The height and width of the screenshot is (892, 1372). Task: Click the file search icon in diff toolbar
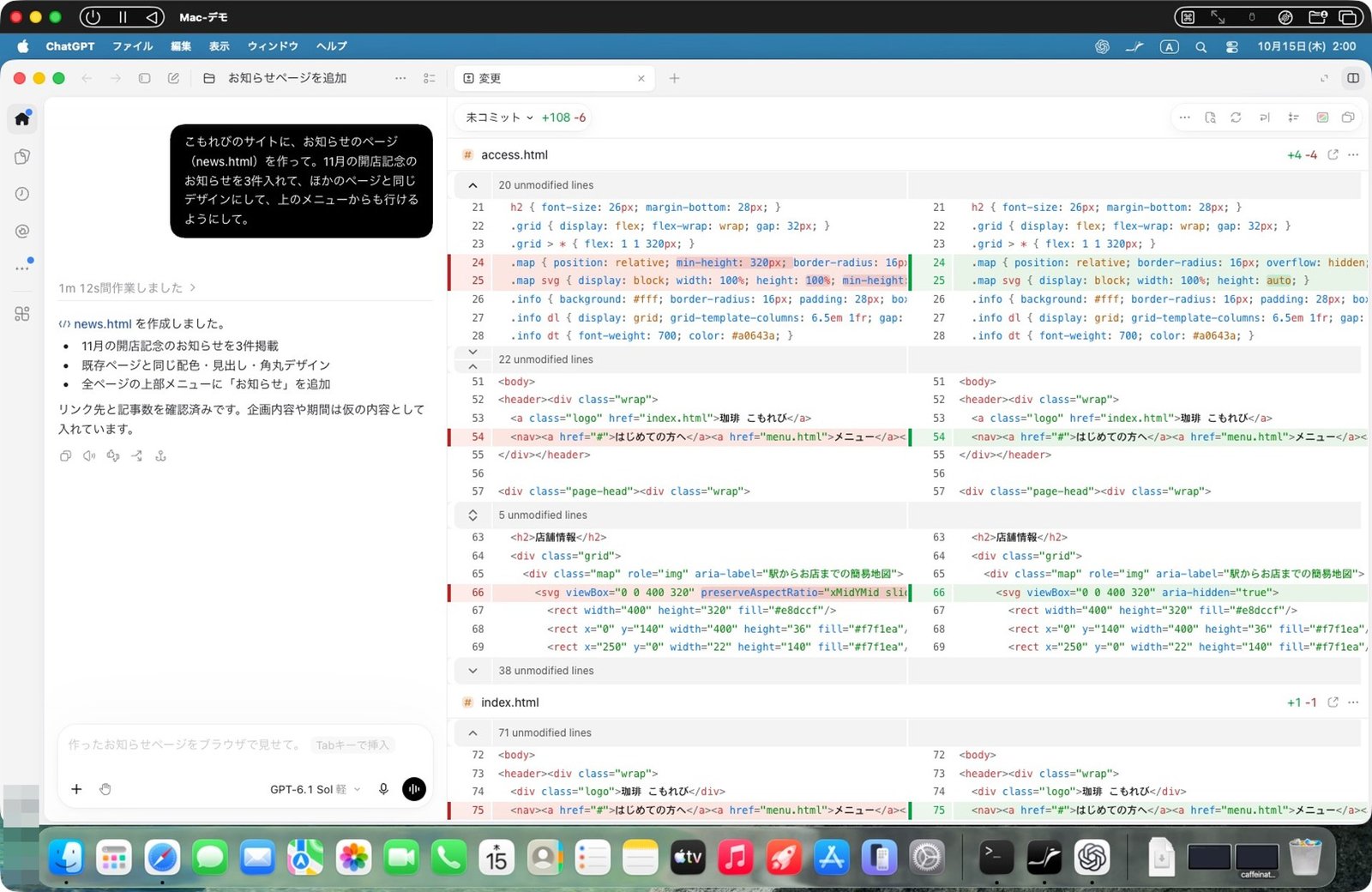click(1210, 118)
